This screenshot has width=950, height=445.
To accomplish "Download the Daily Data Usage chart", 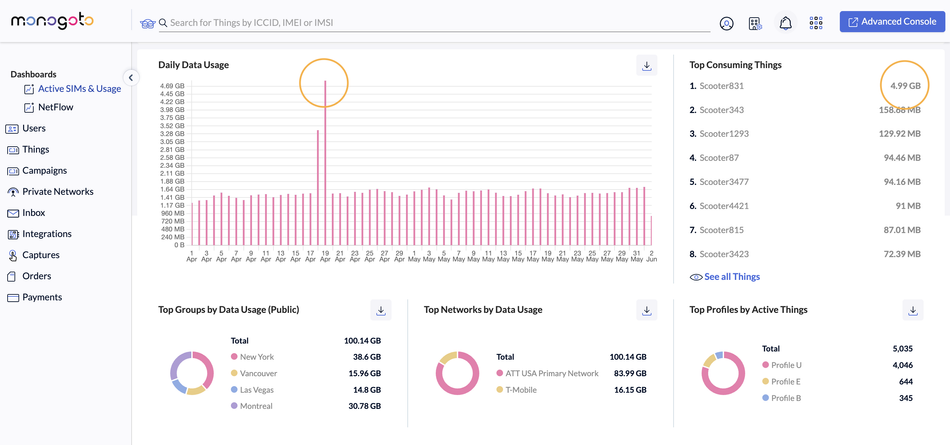I will click(x=647, y=66).
